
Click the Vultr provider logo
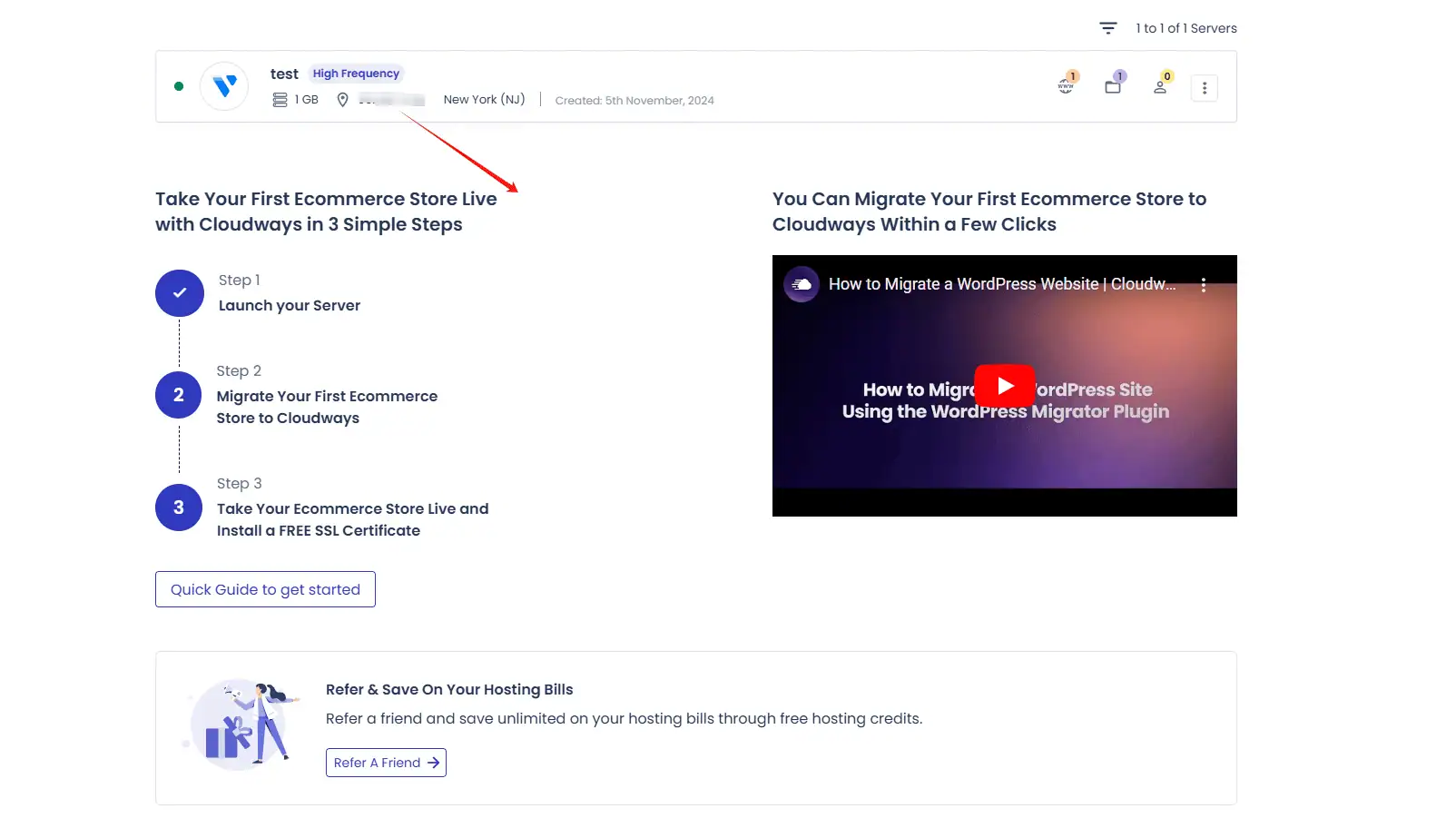click(224, 86)
